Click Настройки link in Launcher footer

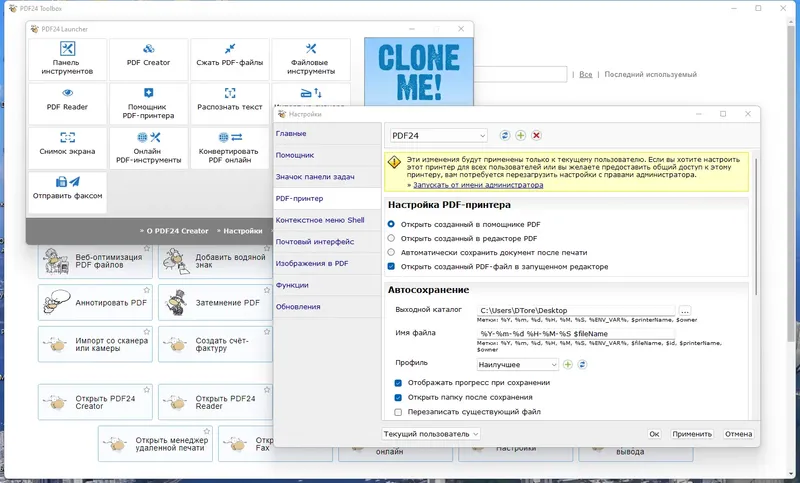click(243, 231)
